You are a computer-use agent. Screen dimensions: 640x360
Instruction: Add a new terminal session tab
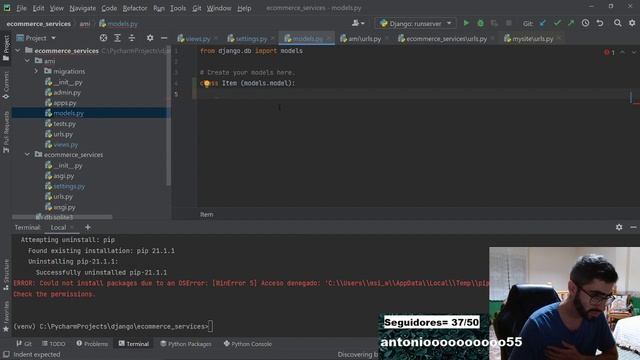pos(88,227)
